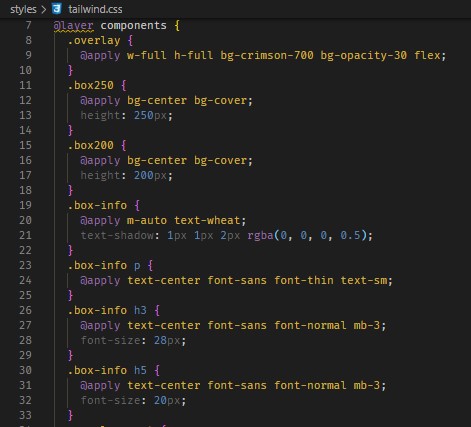
Task: Click the bg-cover class on line 12
Action: click(220, 100)
